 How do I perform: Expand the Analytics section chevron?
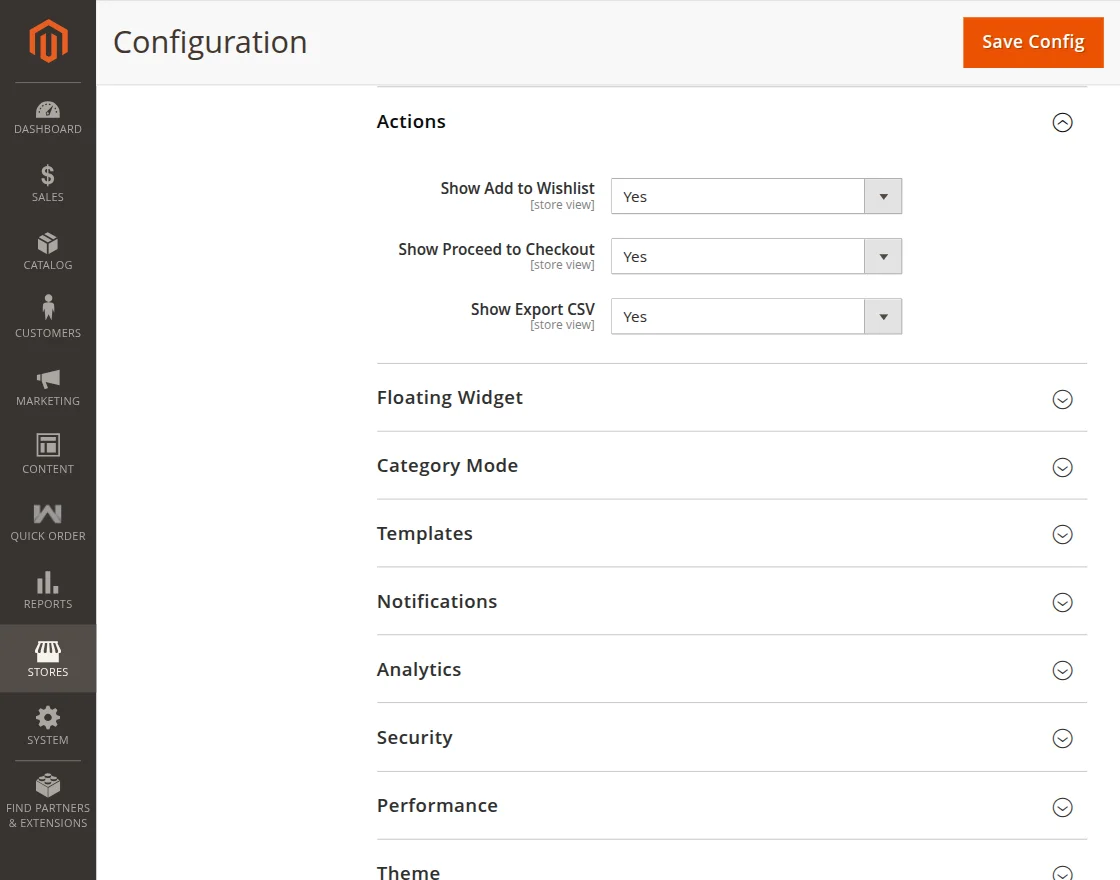(1062, 670)
